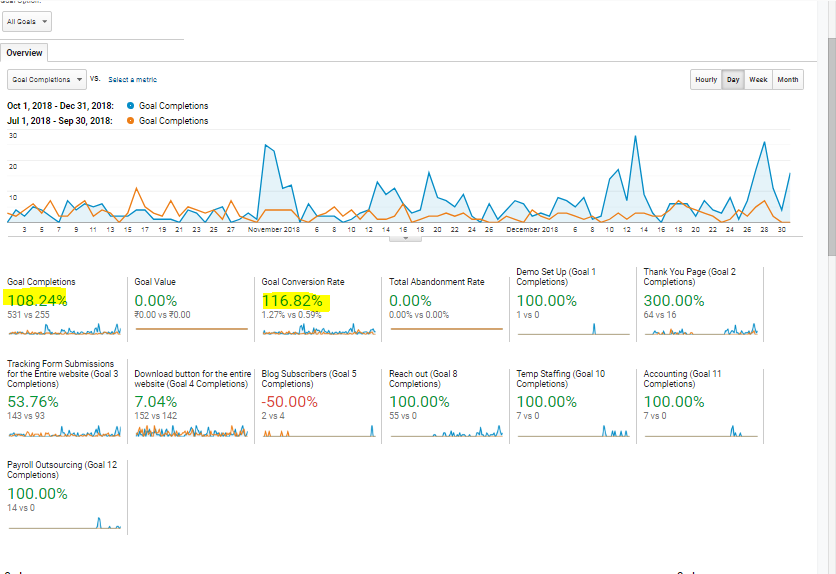Click the Goal Completions 108.24% metric
836x574 pixels.
(x=37, y=301)
